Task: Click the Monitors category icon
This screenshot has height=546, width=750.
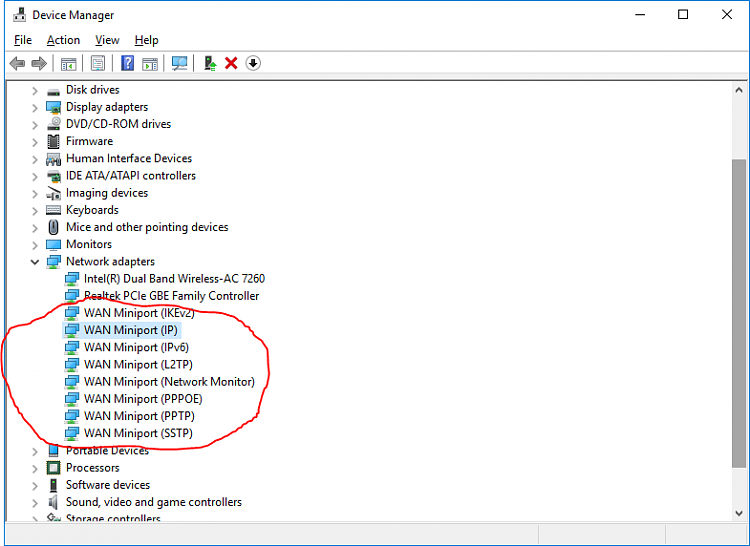Action: coord(54,245)
